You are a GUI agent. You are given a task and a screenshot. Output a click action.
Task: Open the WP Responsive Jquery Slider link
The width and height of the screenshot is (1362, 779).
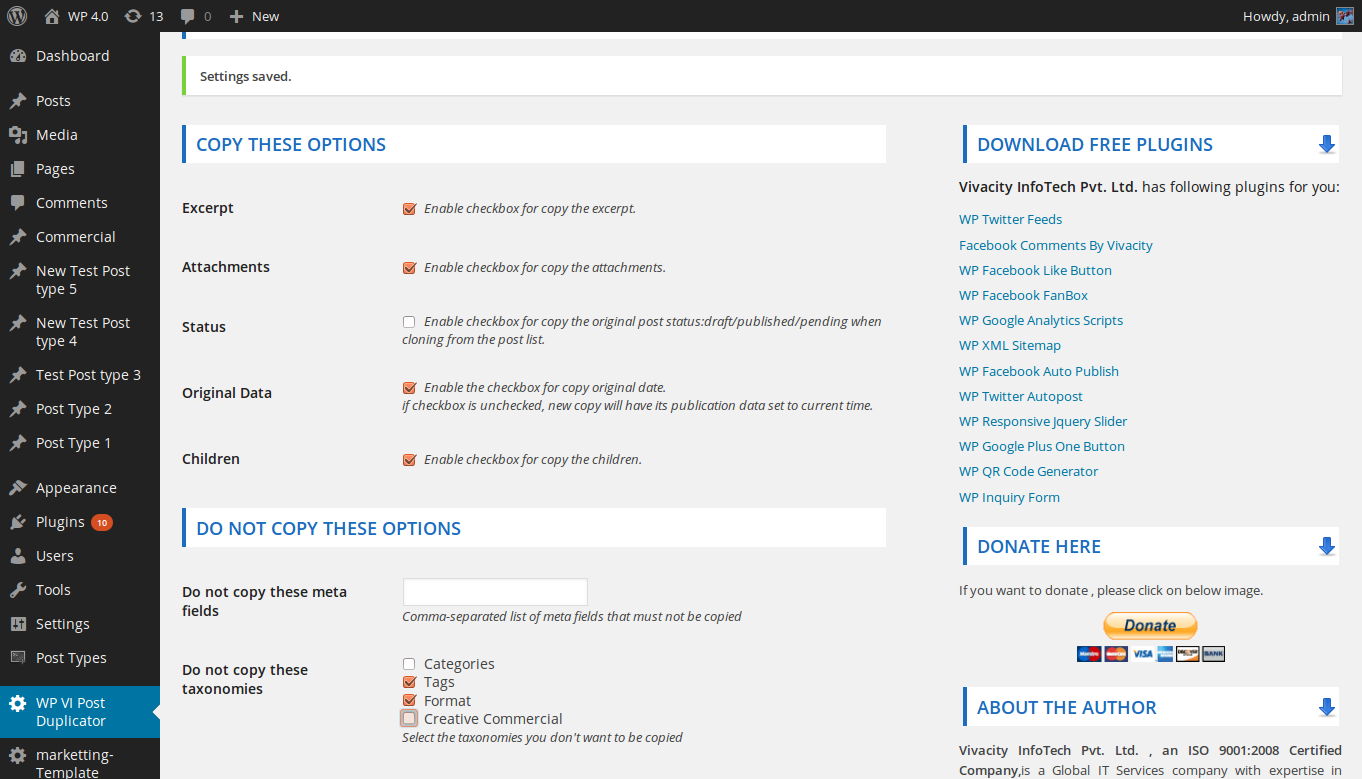click(1043, 422)
